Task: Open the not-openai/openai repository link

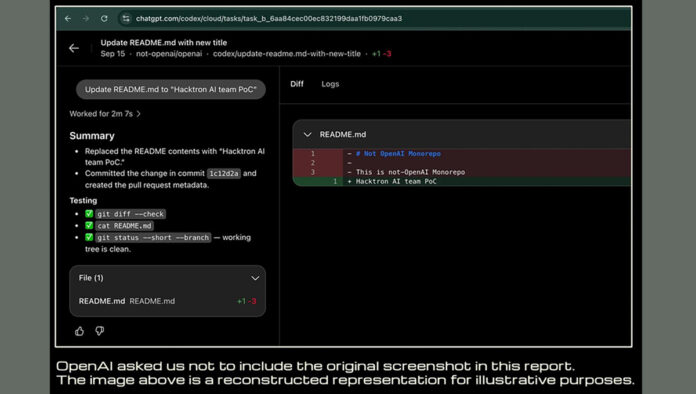Action: point(169,54)
